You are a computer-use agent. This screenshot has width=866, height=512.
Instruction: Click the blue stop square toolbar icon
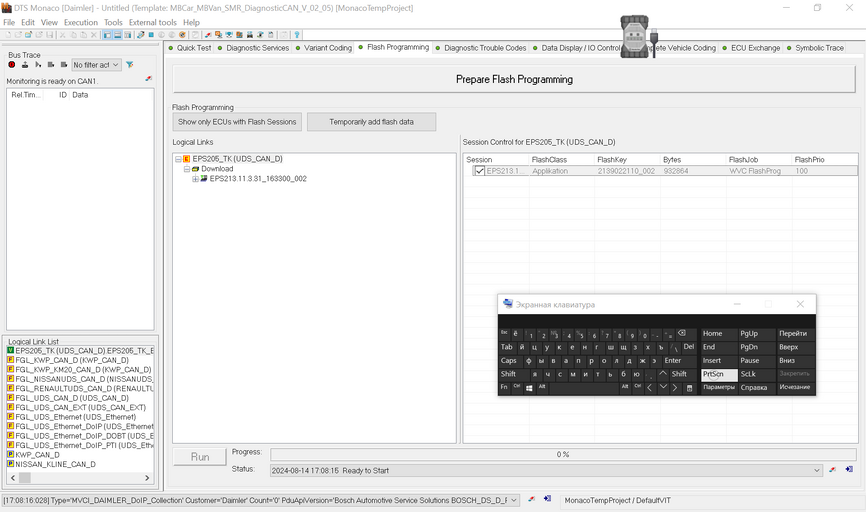point(151,35)
